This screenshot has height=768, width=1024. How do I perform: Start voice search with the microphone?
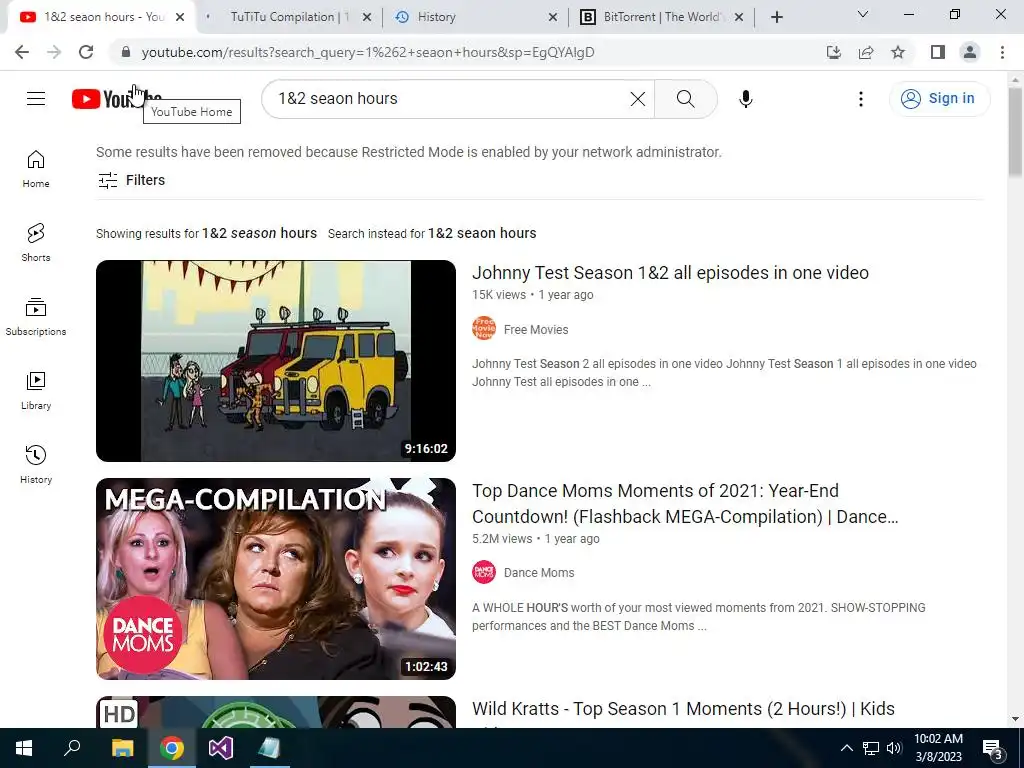tap(745, 99)
